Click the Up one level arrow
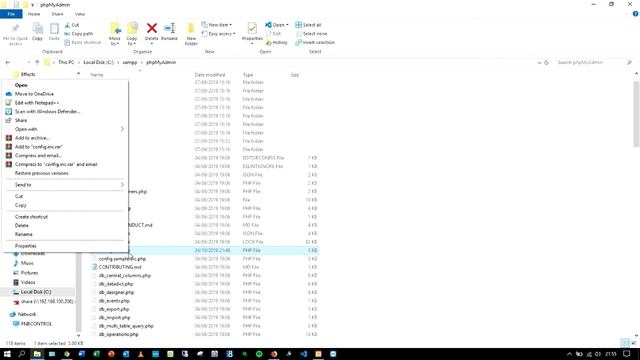This screenshot has height=360, width=640. point(37,62)
